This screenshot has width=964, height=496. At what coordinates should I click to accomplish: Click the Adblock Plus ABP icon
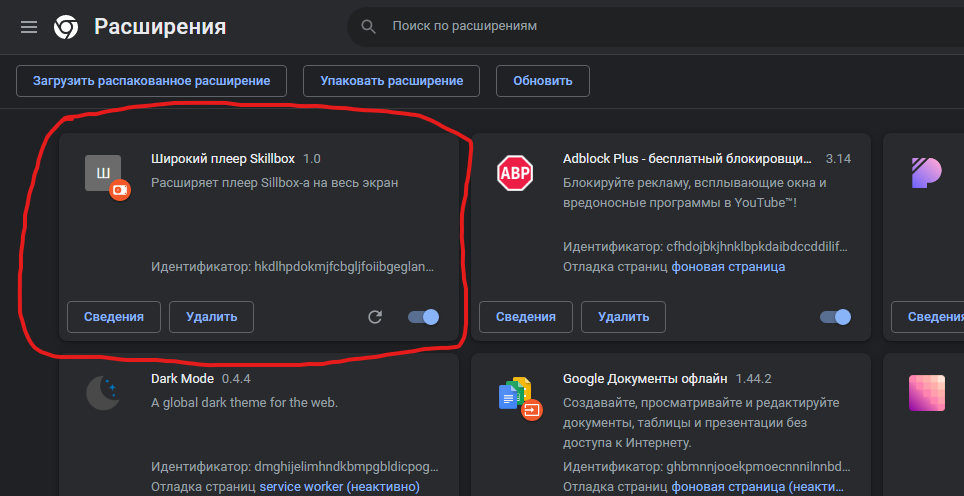515,173
